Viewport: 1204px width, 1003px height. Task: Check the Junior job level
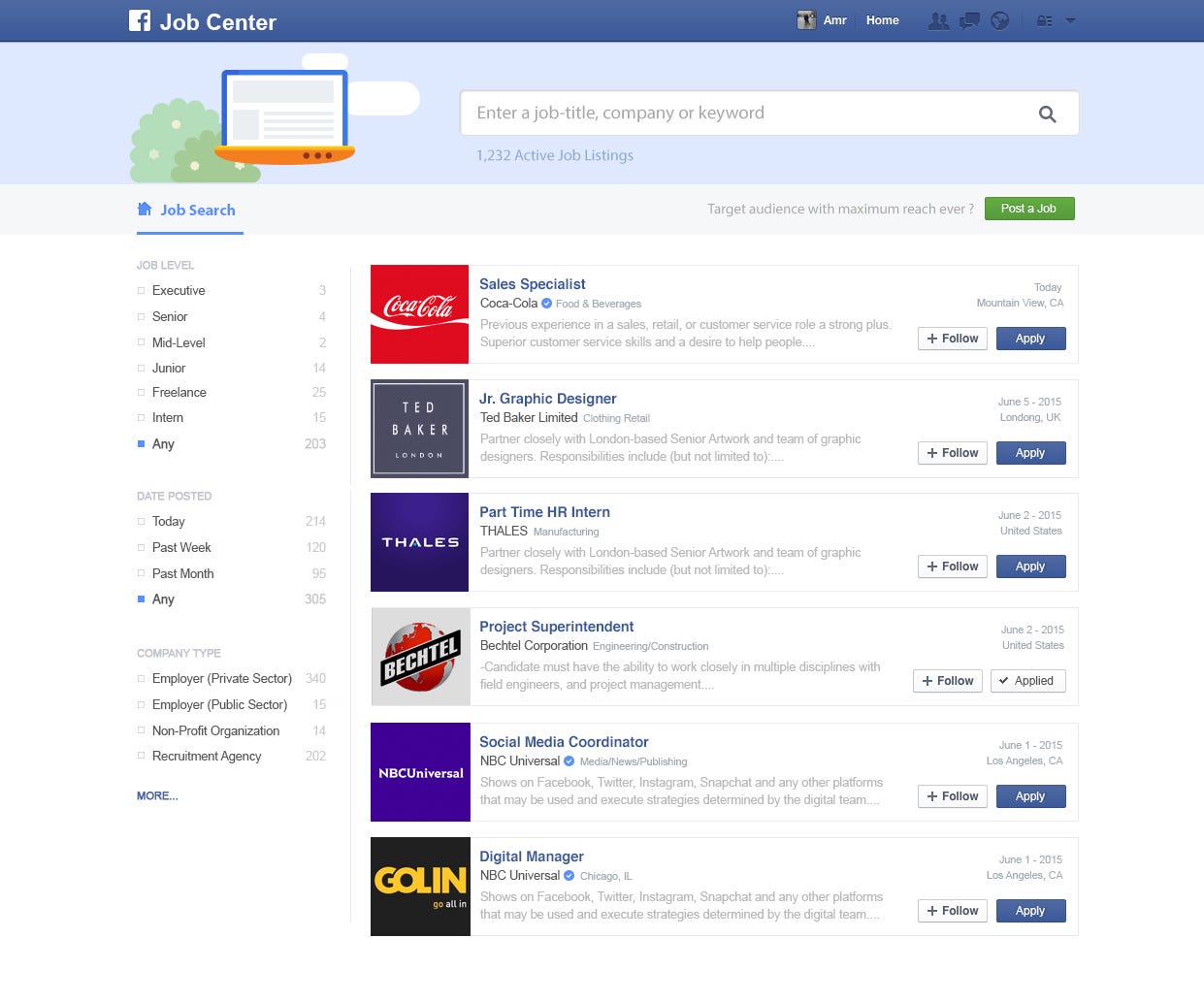point(142,368)
